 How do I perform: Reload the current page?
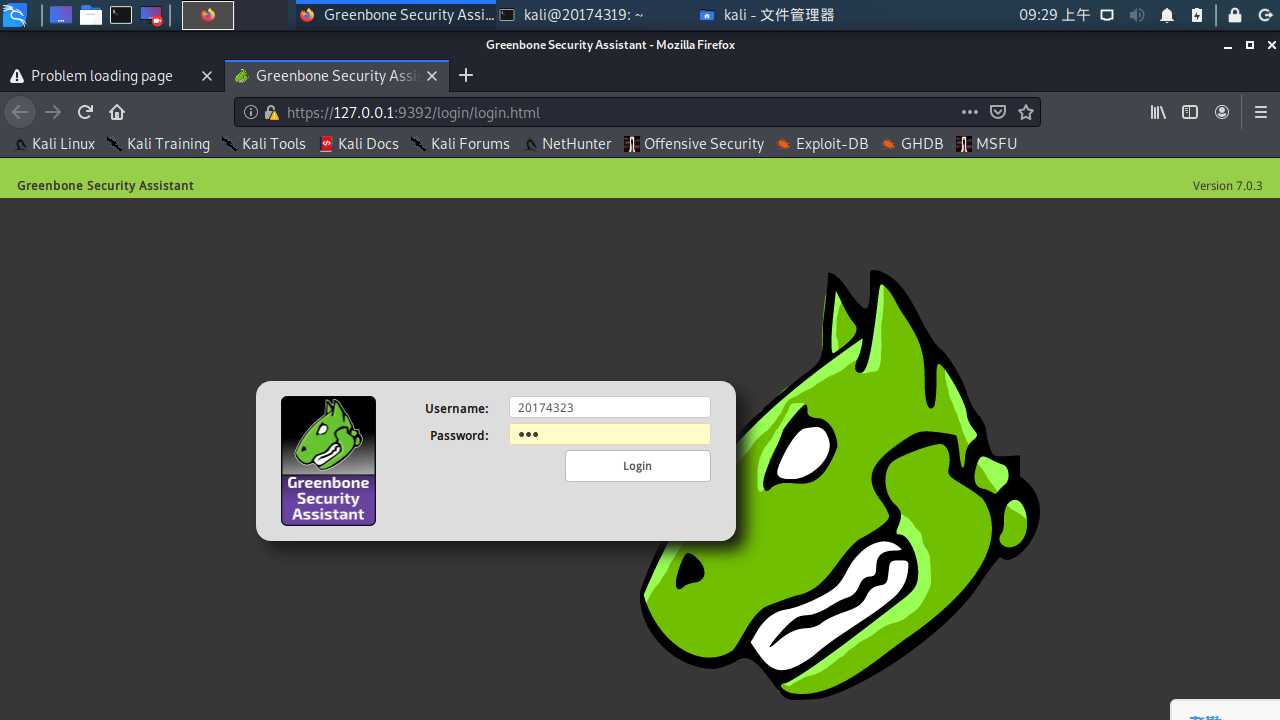coord(85,112)
